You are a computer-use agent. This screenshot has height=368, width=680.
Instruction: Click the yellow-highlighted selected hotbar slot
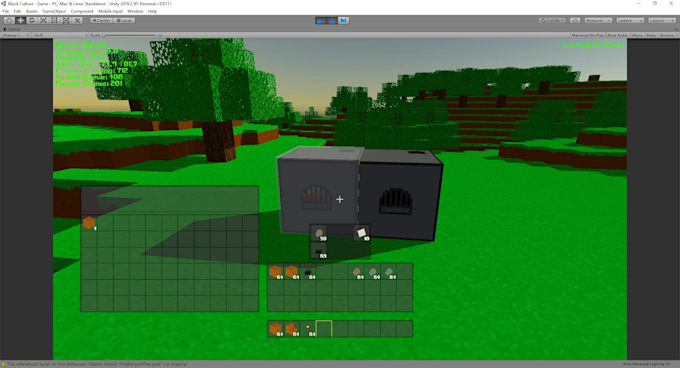pyautogui.click(x=324, y=329)
